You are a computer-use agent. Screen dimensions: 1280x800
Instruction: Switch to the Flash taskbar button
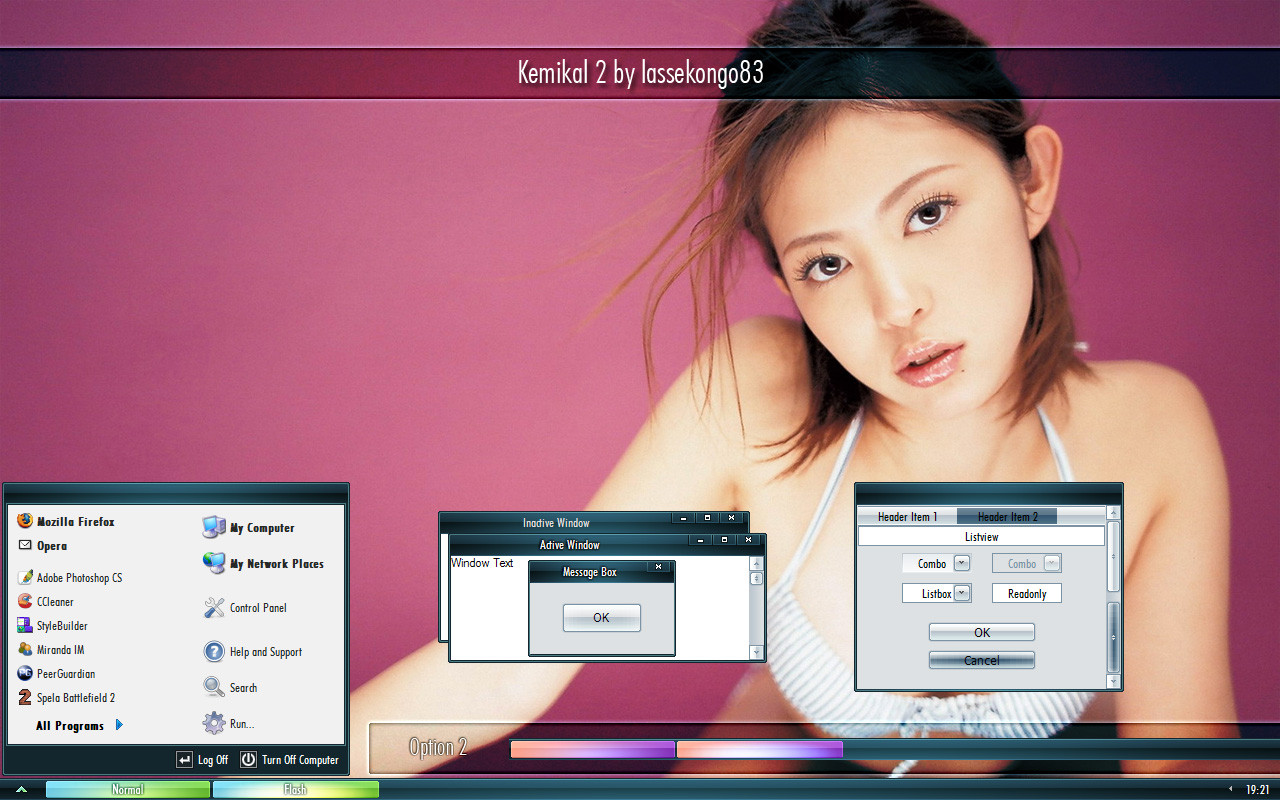click(296, 790)
